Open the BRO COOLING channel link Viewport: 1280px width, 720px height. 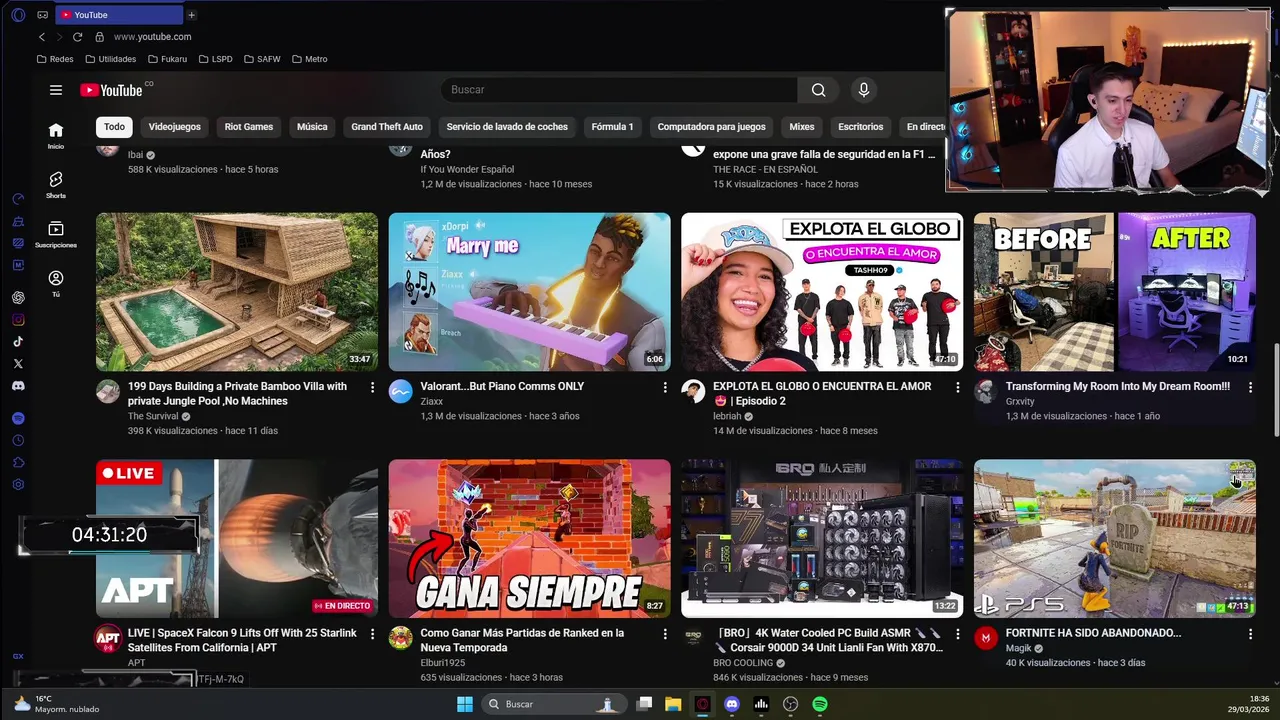[x=743, y=663]
